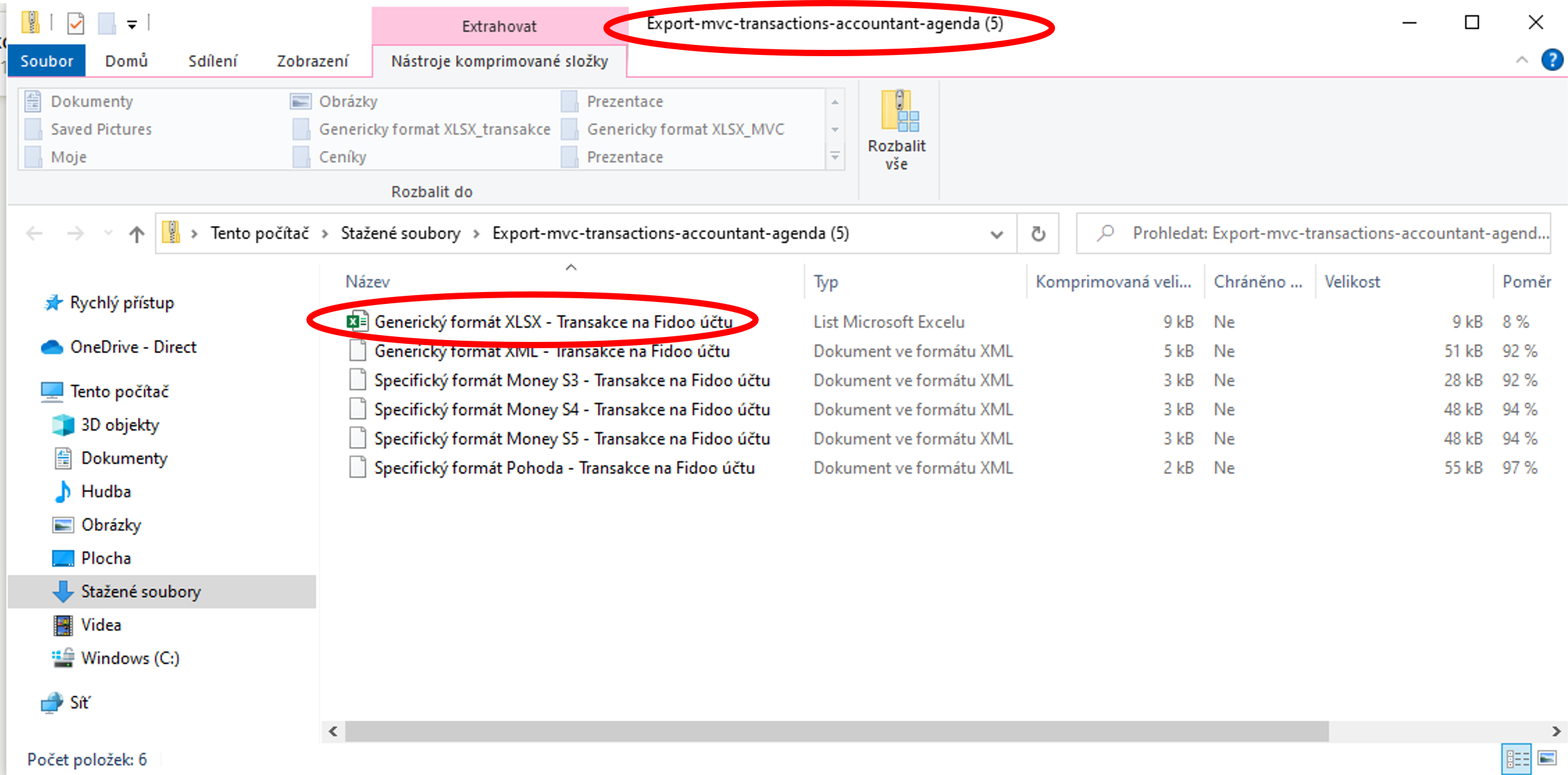Switch to the Domů tab
The width and height of the screenshot is (1568, 775).
click(127, 61)
